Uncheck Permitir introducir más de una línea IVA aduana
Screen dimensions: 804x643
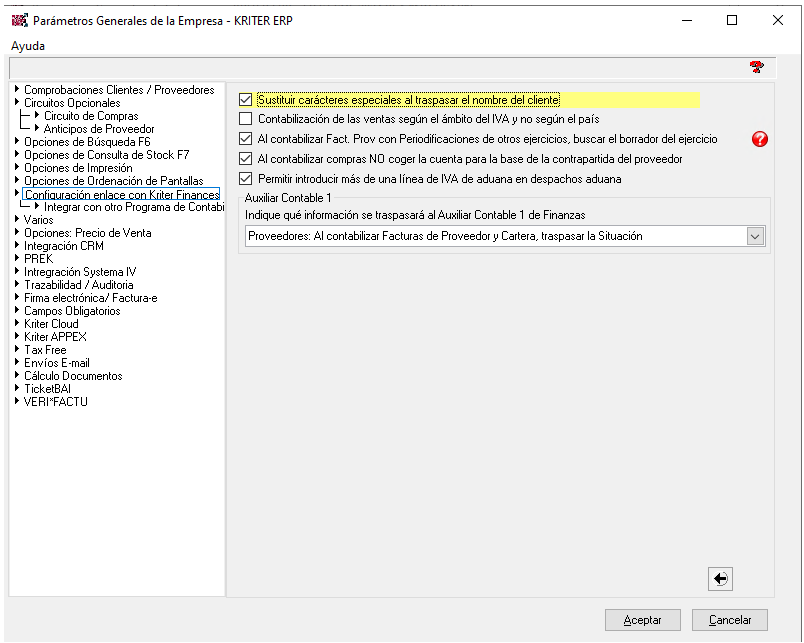point(246,179)
